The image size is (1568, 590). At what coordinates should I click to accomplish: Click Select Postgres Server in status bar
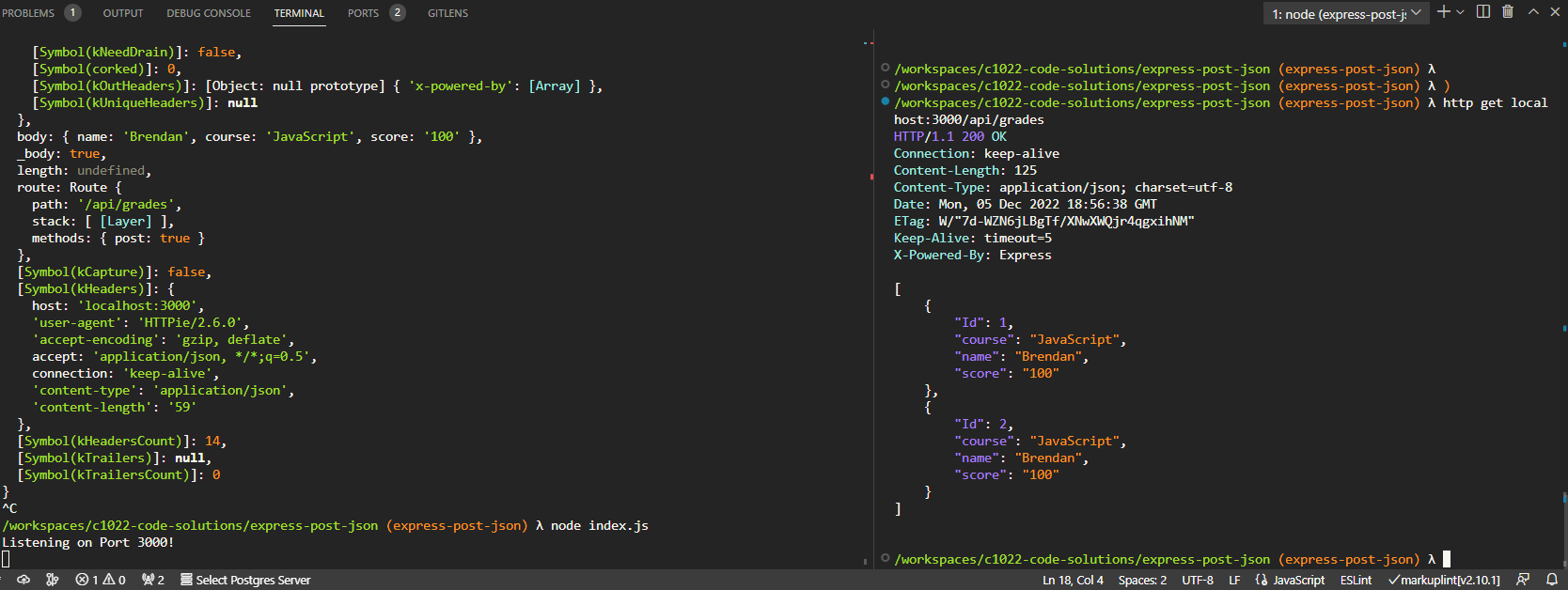coord(245,580)
